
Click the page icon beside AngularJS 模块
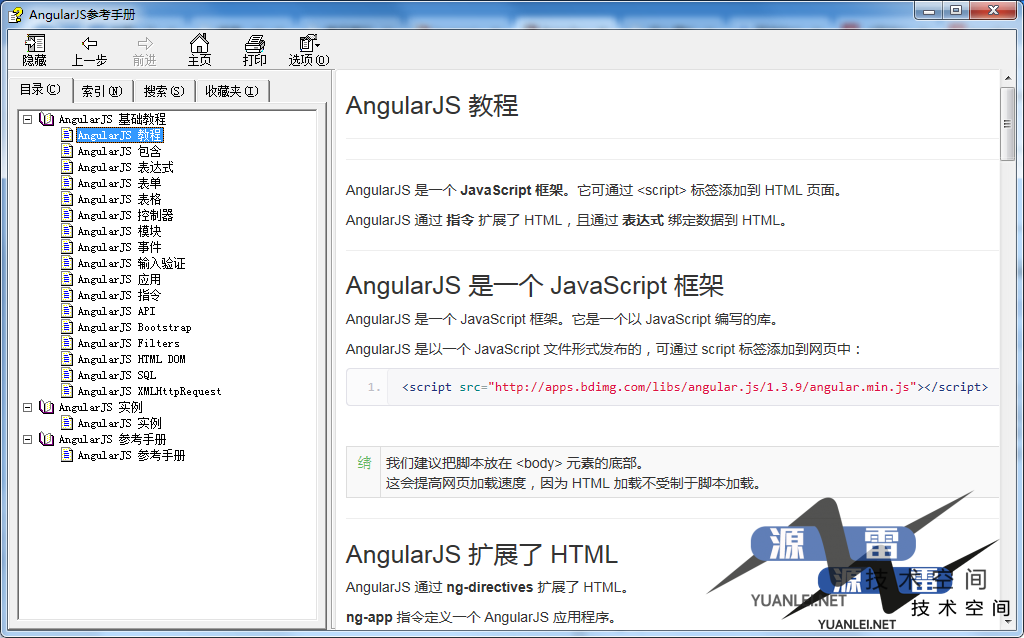(x=67, y=231)
